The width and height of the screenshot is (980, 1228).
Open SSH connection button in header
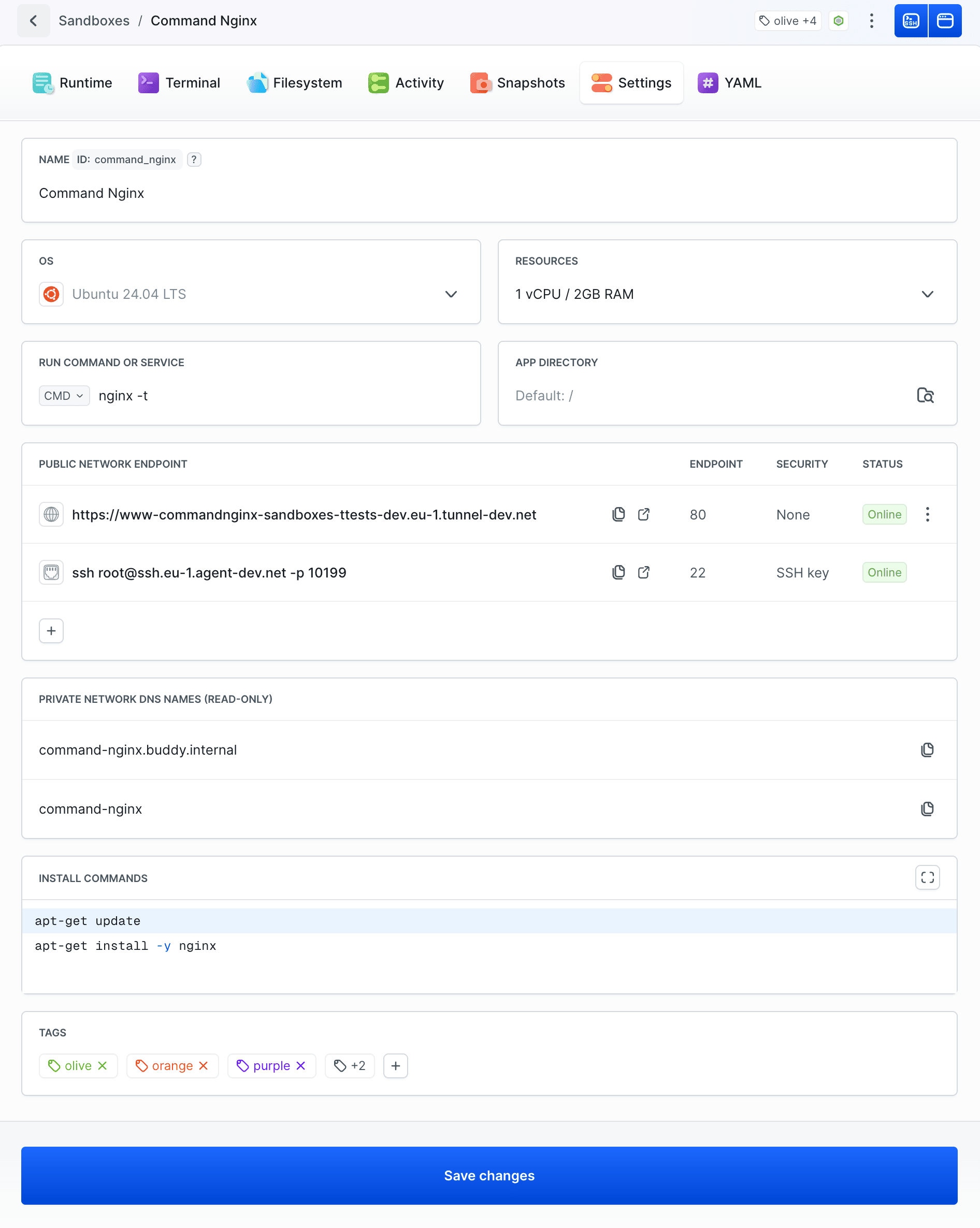point(911,21)
